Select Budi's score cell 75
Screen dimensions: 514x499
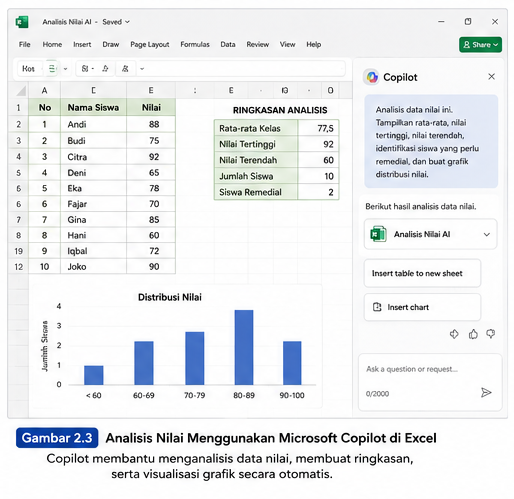point(151,141)
